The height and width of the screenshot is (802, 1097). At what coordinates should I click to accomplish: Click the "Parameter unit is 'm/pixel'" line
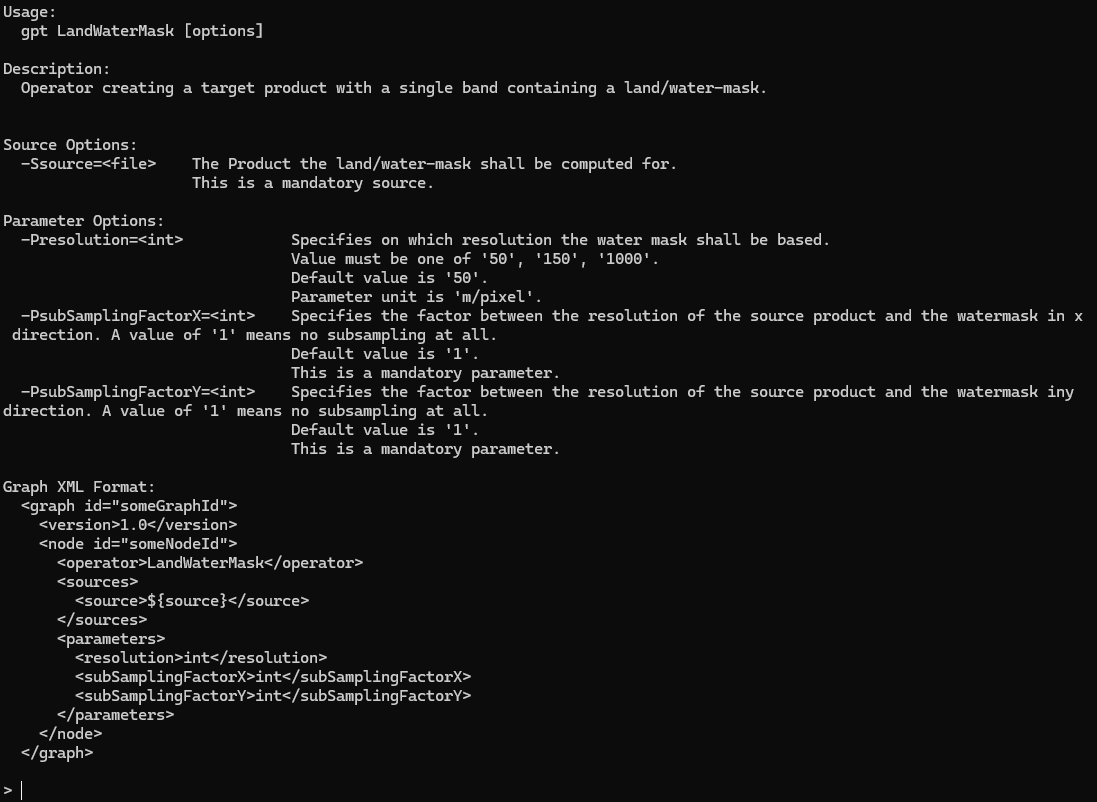click(417, 297)
